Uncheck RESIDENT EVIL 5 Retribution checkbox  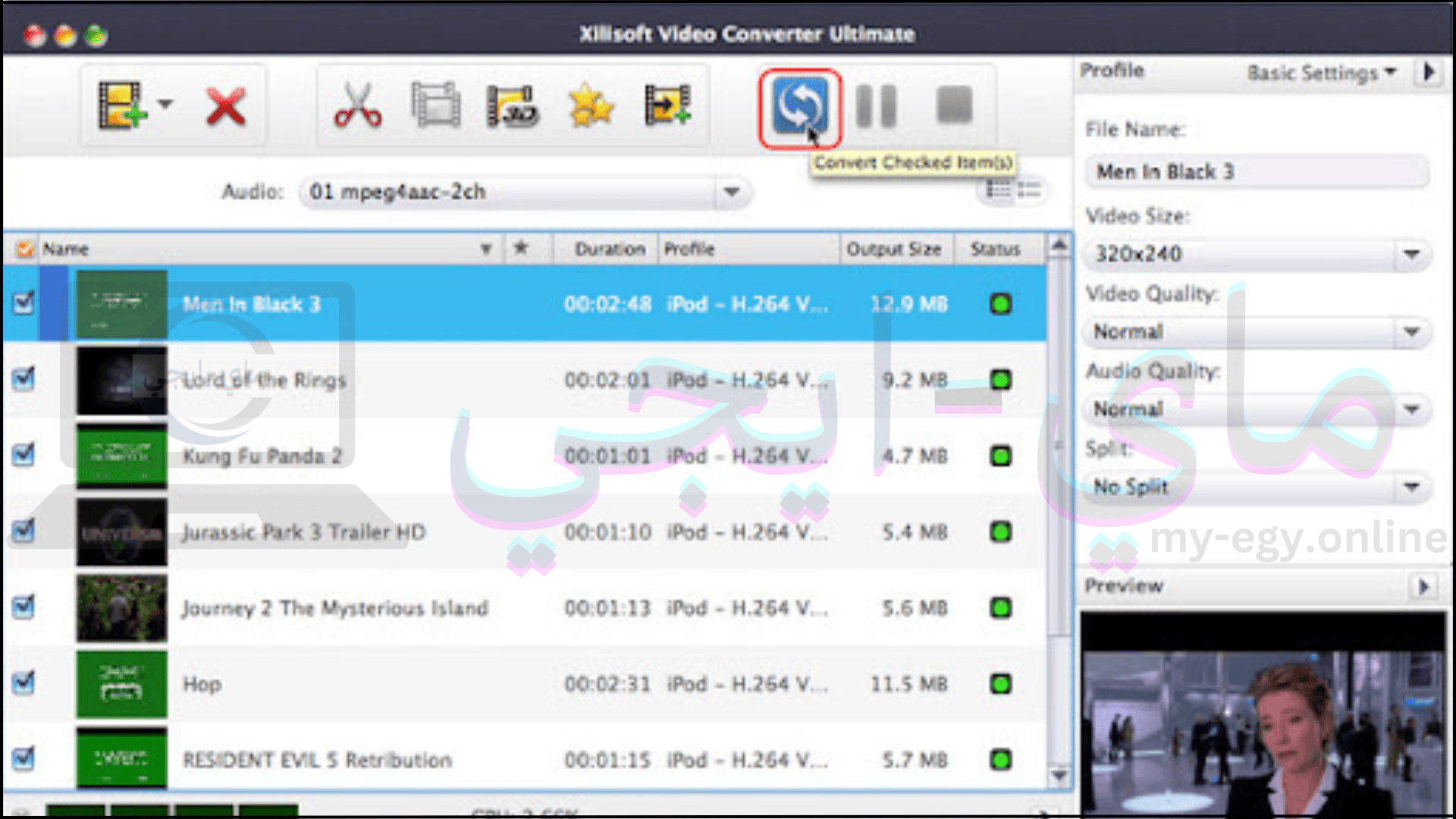click(x=24, y=758)
